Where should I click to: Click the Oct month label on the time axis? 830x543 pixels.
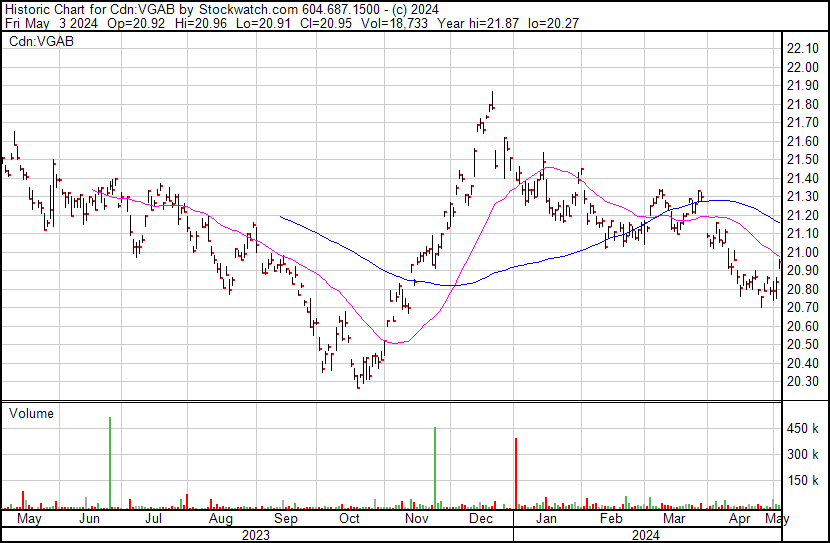(x=349, y=518)
